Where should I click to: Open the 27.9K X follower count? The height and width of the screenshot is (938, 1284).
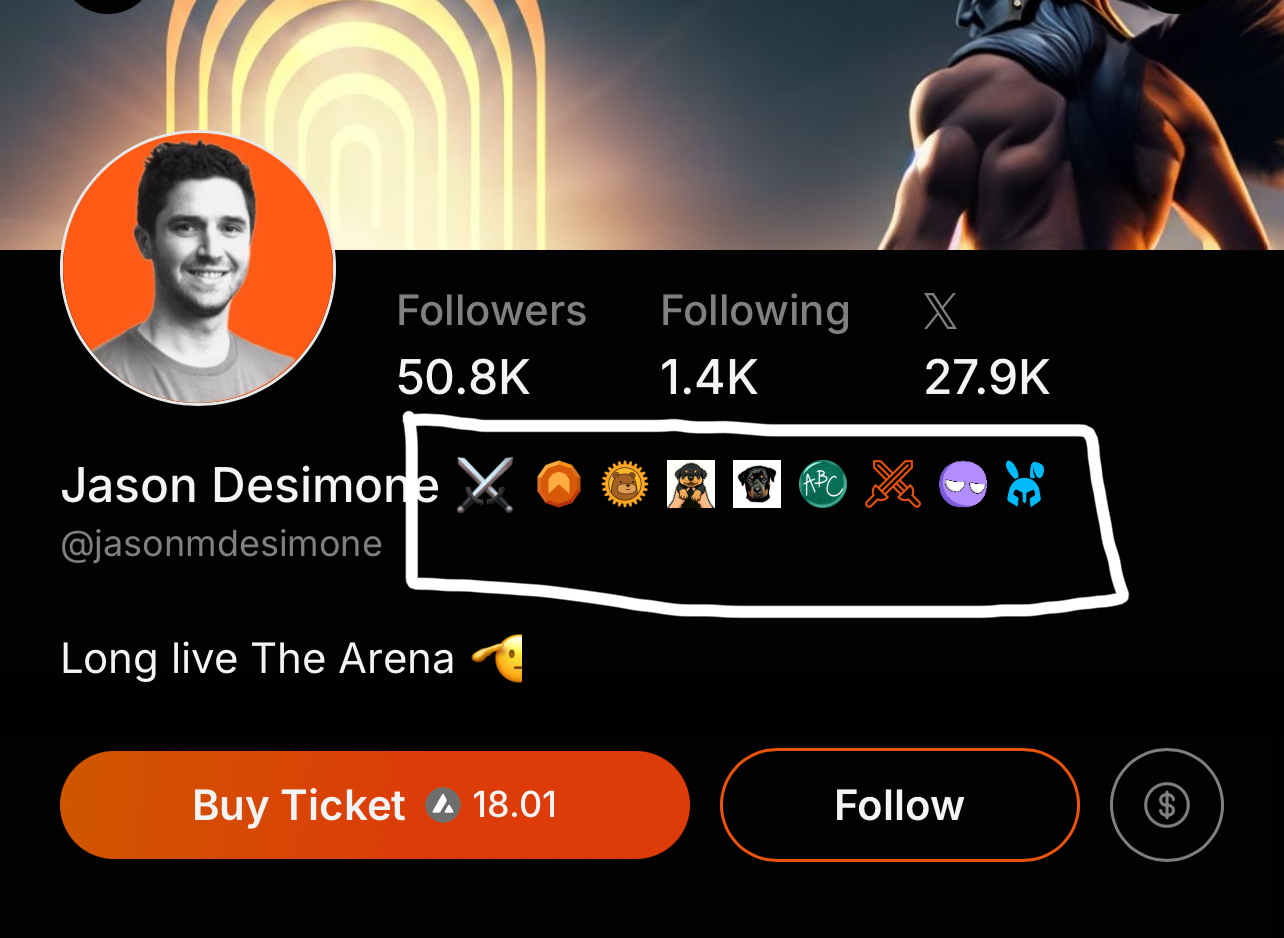click(x=987, y=379)
